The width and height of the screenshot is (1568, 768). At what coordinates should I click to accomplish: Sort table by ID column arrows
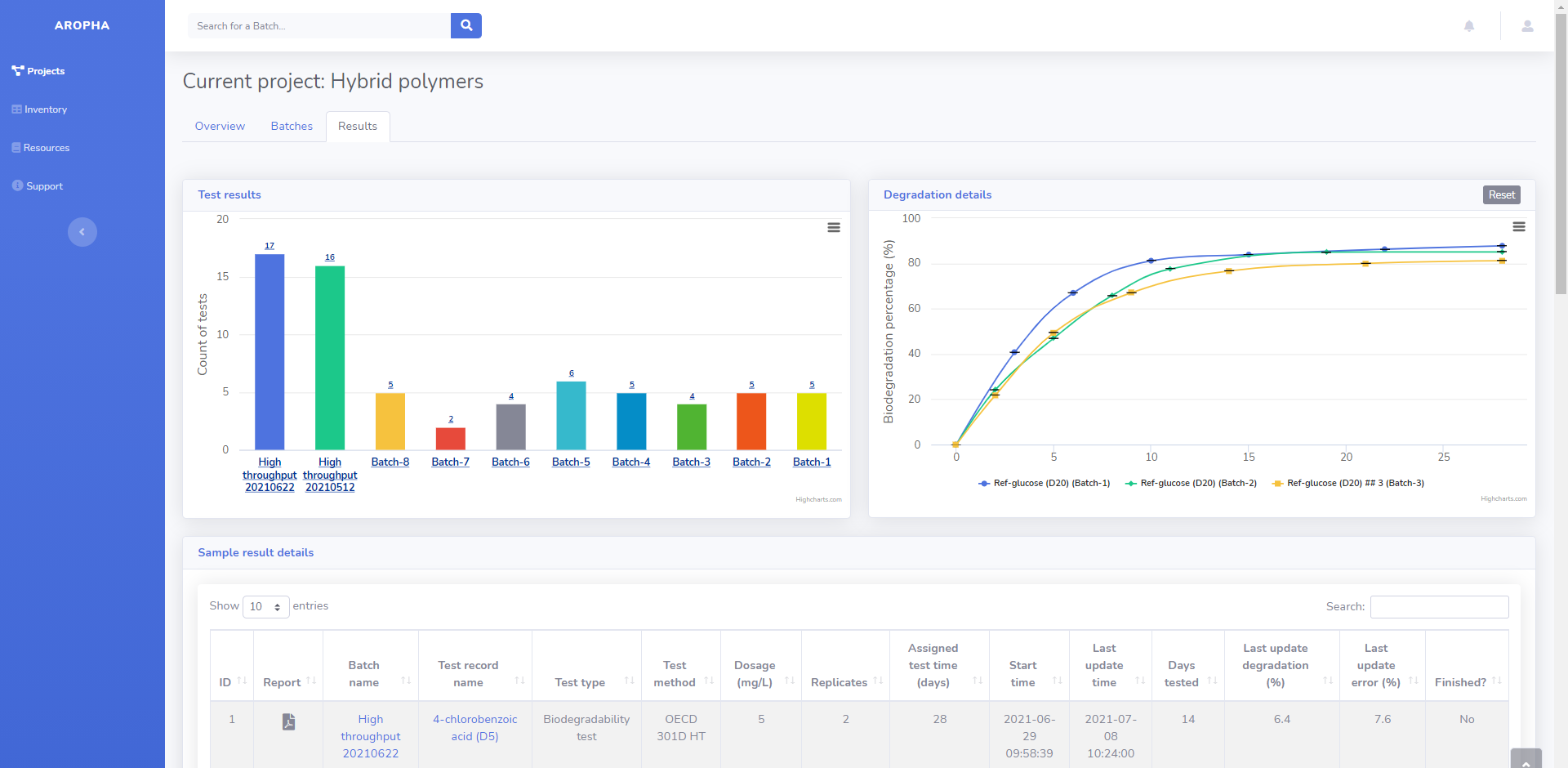242,681
